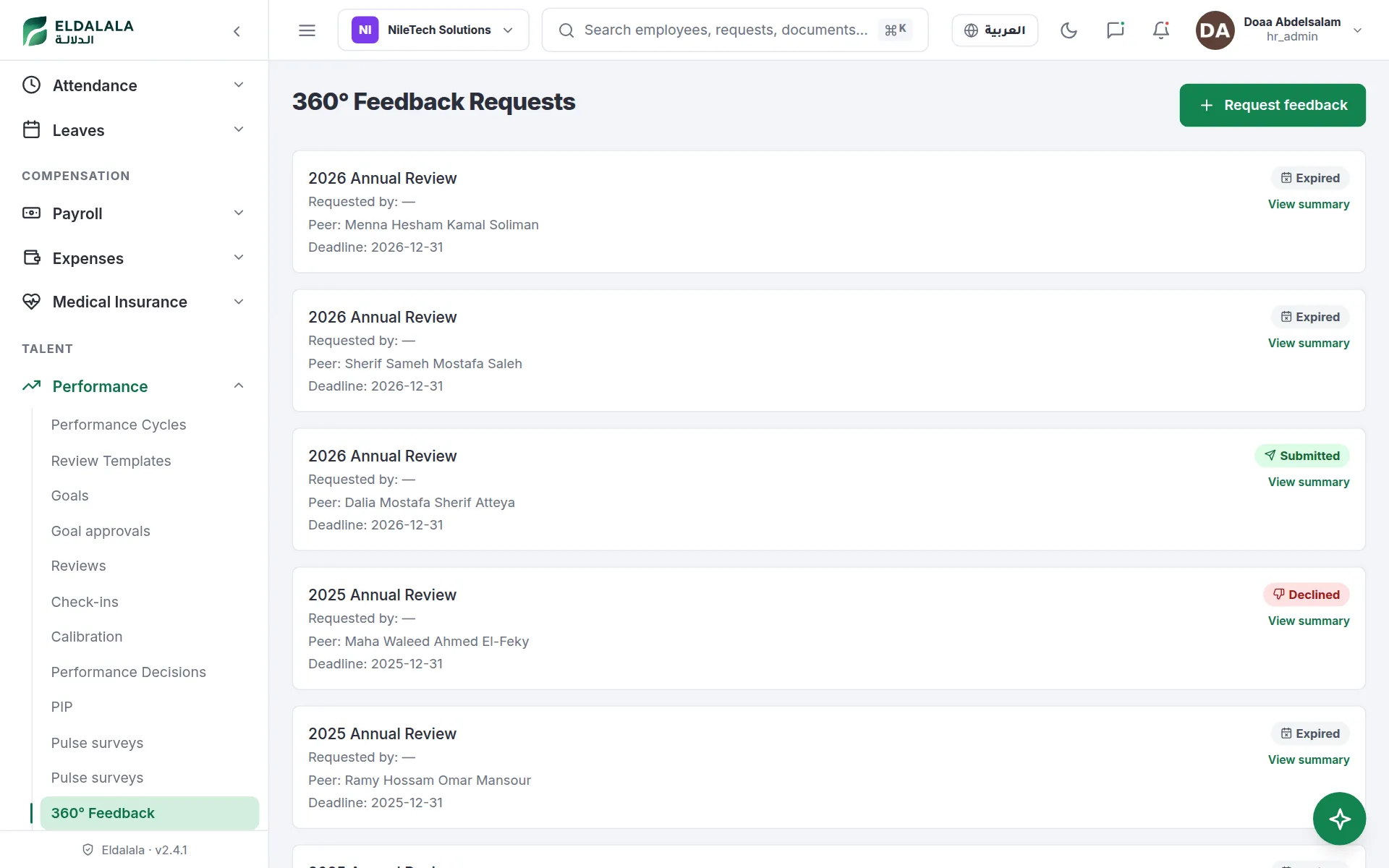
Task: Switch language to العربية
Action: [995, 30]
